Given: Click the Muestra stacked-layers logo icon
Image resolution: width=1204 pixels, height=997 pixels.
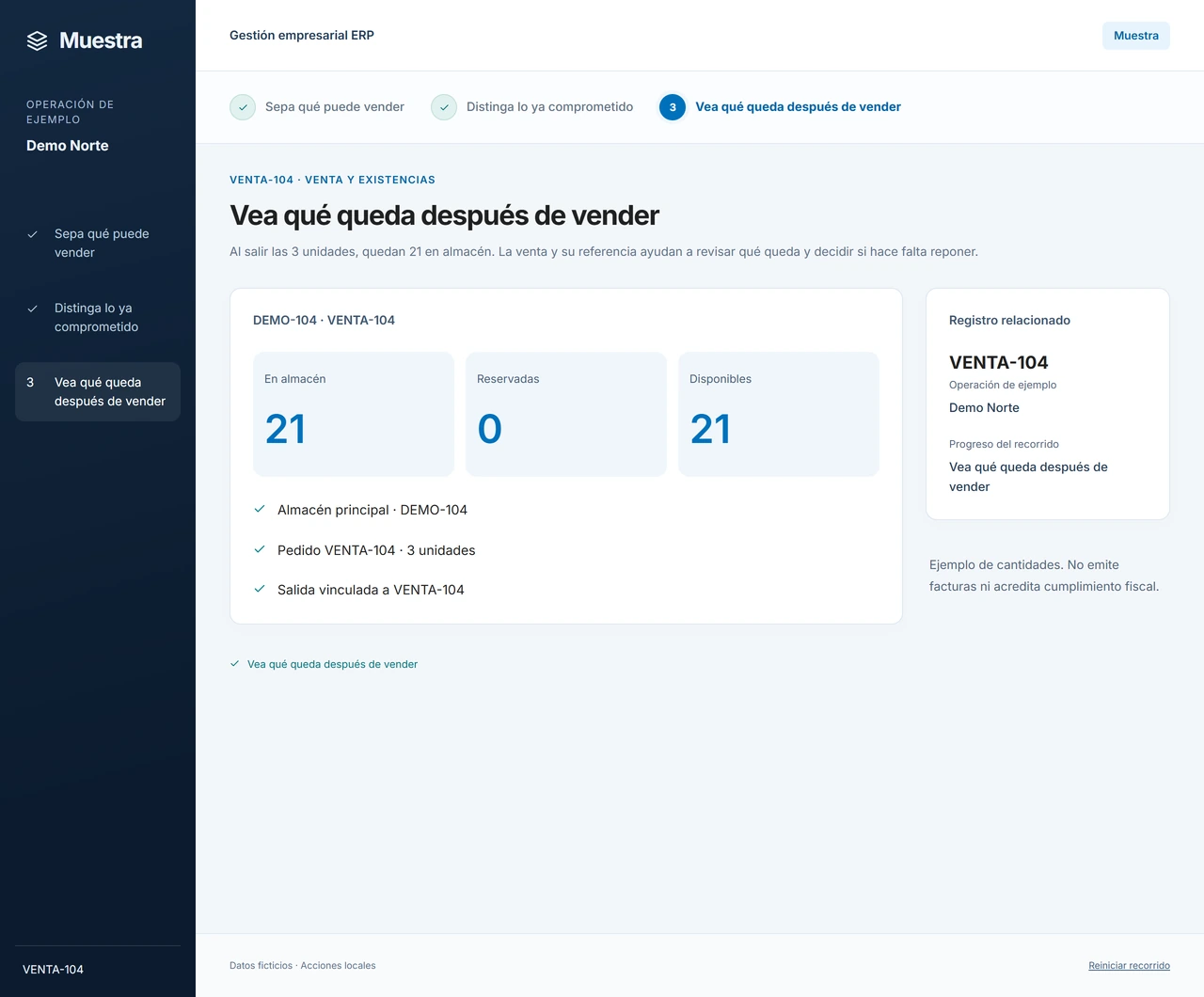Looking at the screenshot, I should click(37, 40).
